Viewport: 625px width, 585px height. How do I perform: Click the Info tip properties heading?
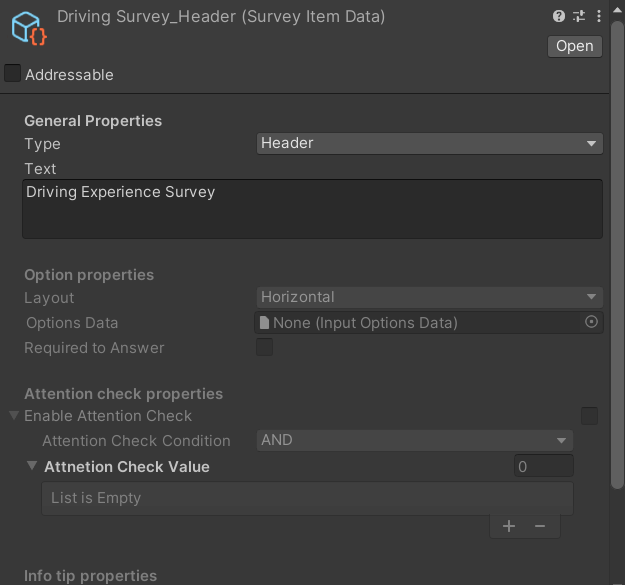tap(90, 575)
